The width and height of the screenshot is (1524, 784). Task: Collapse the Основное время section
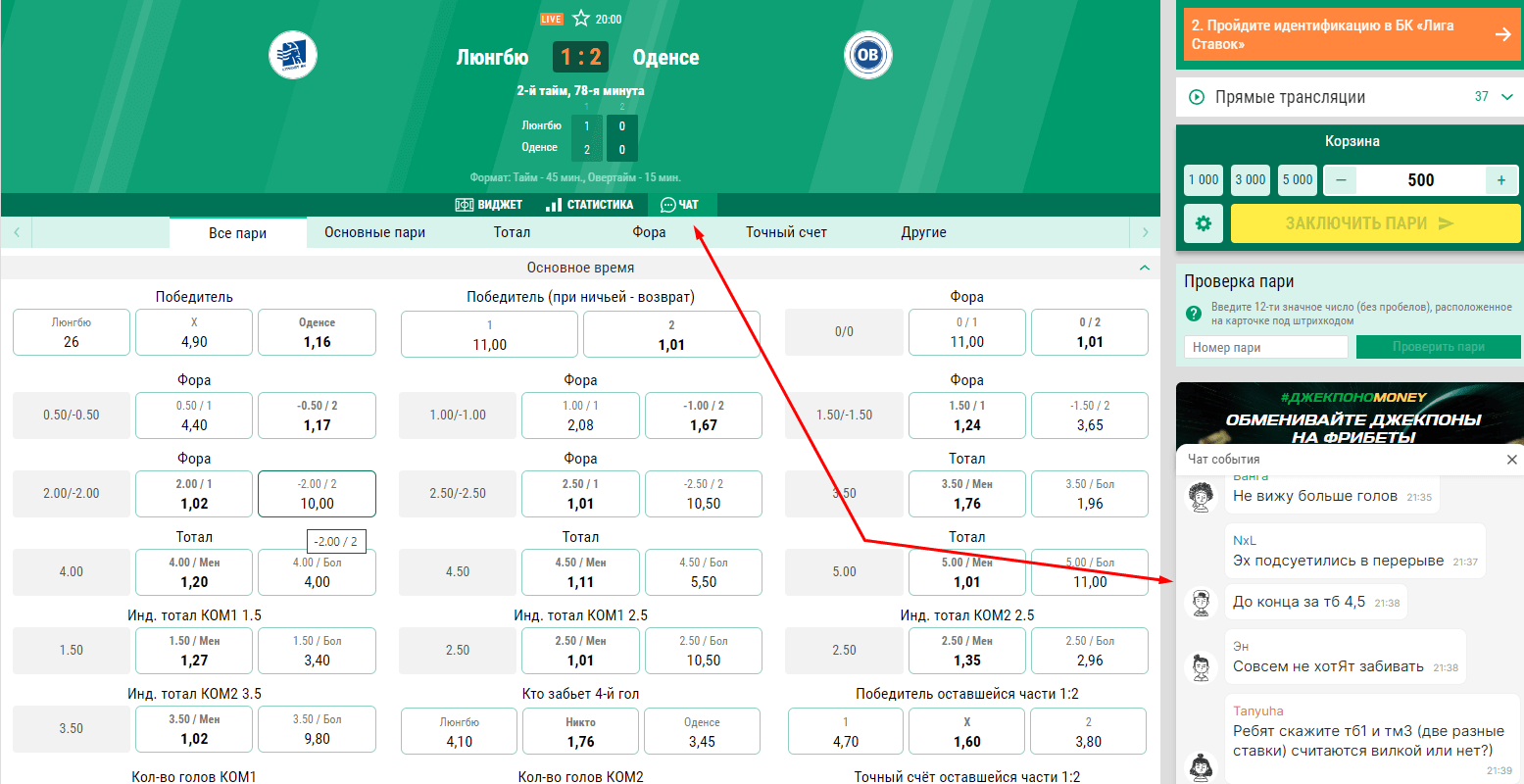[1144, 268]
